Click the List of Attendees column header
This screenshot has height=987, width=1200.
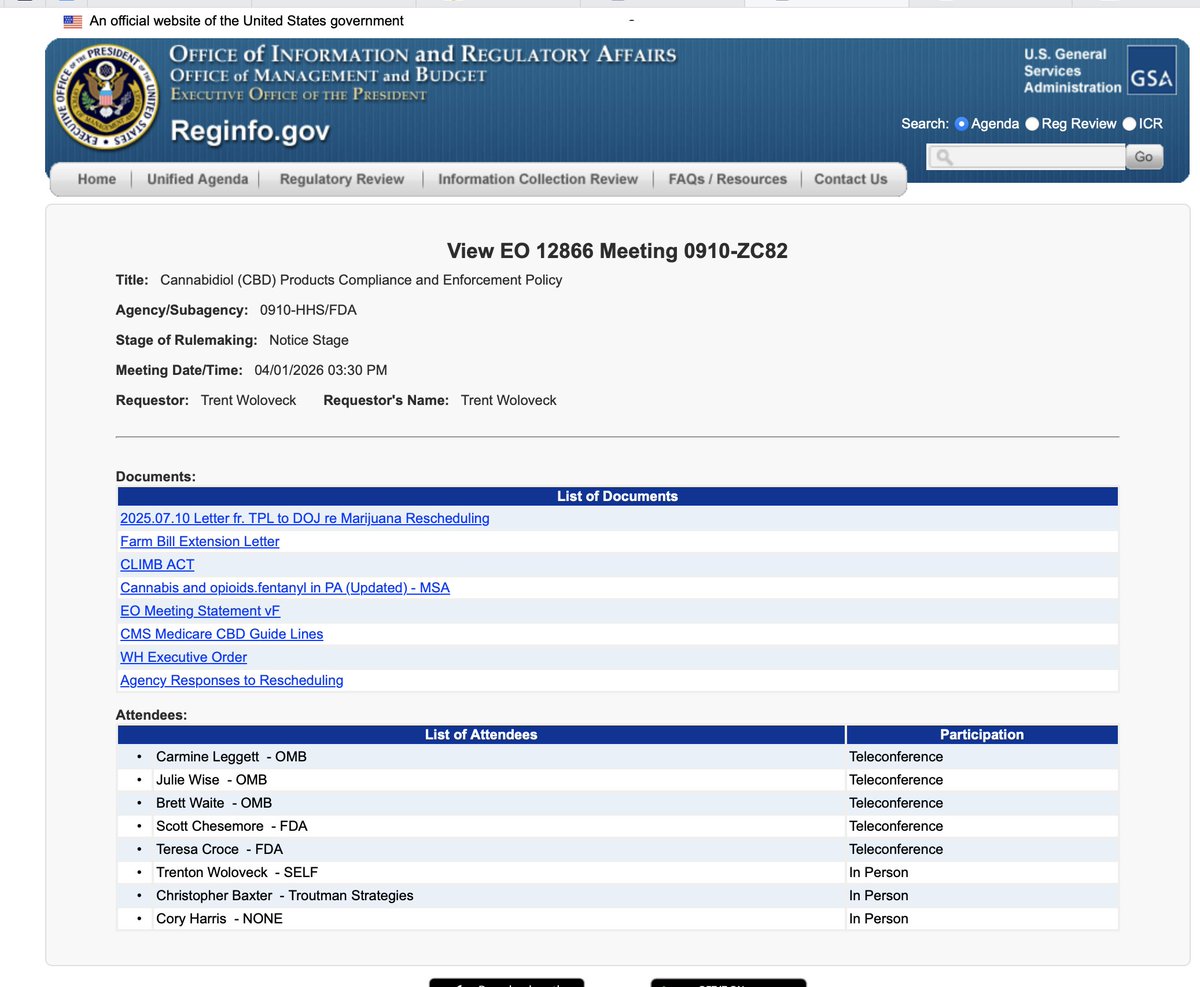point(481,734)
